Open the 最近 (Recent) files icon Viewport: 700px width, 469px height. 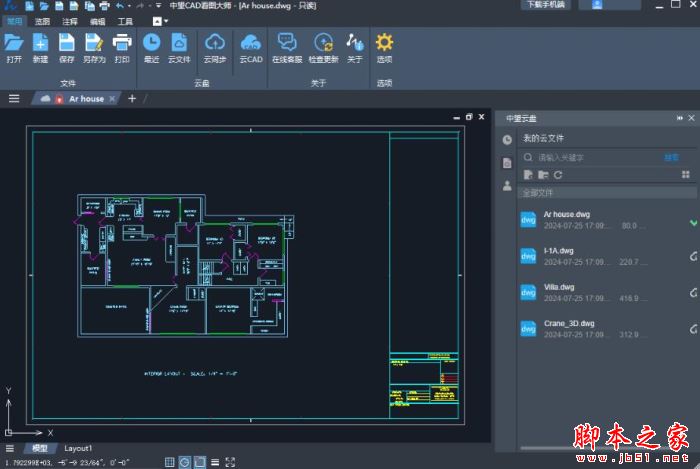(151, 43)
